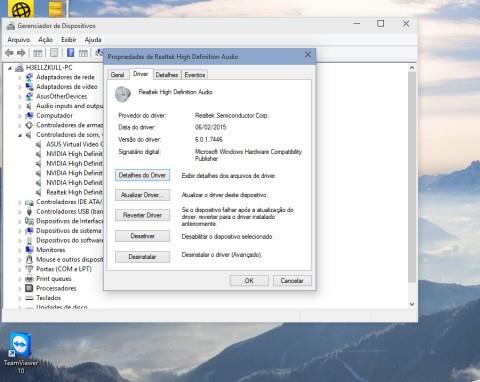Screen dimensions: 480x382
Task: Expand the Computador node
Action: pos(20,116)
